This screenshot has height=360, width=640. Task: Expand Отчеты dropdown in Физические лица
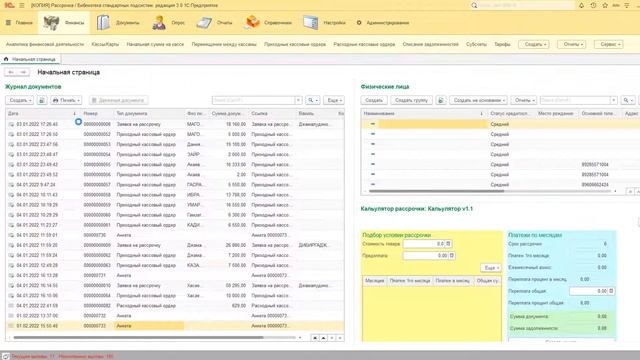[x=524, y=100]
